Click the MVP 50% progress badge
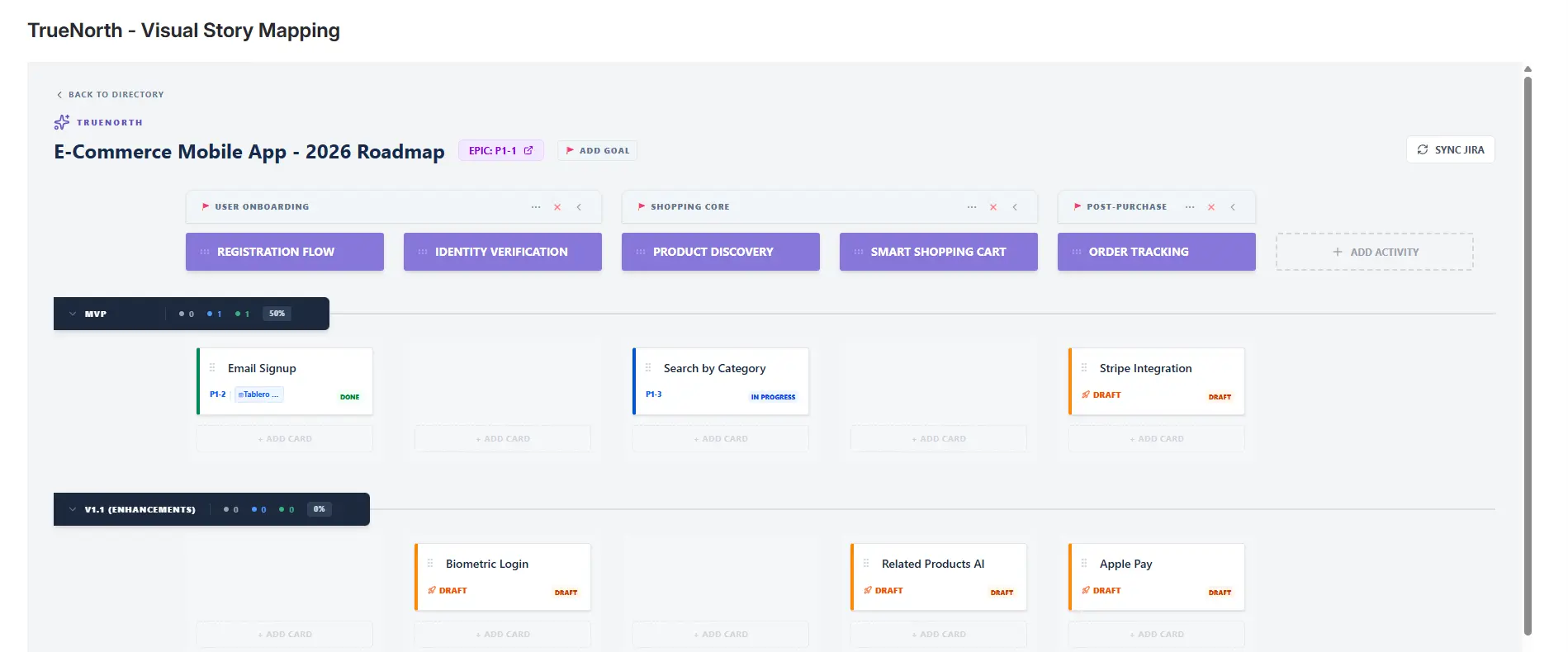1568x652 pixels. click(x=277, y=314)
